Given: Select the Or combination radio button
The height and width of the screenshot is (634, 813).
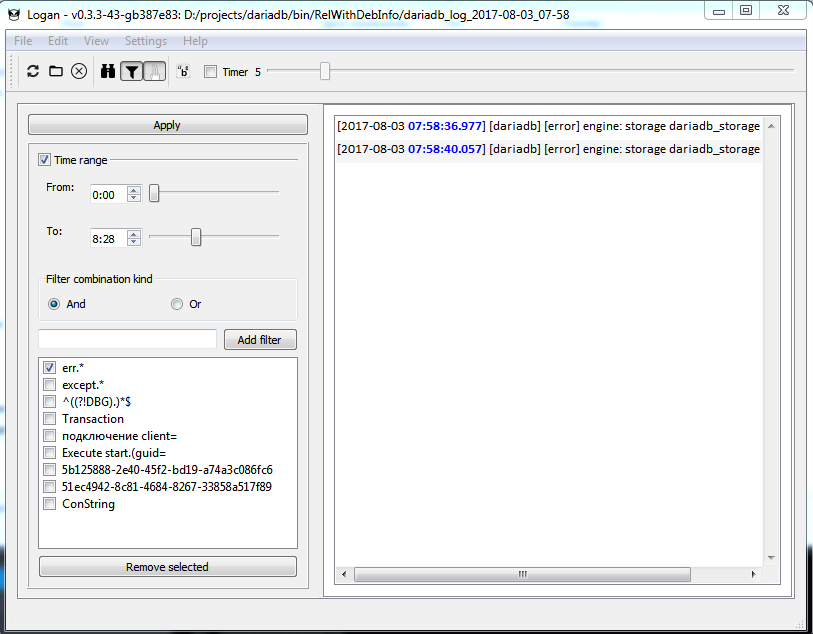Looking at the screenshot, I should [x=177, y=304].
